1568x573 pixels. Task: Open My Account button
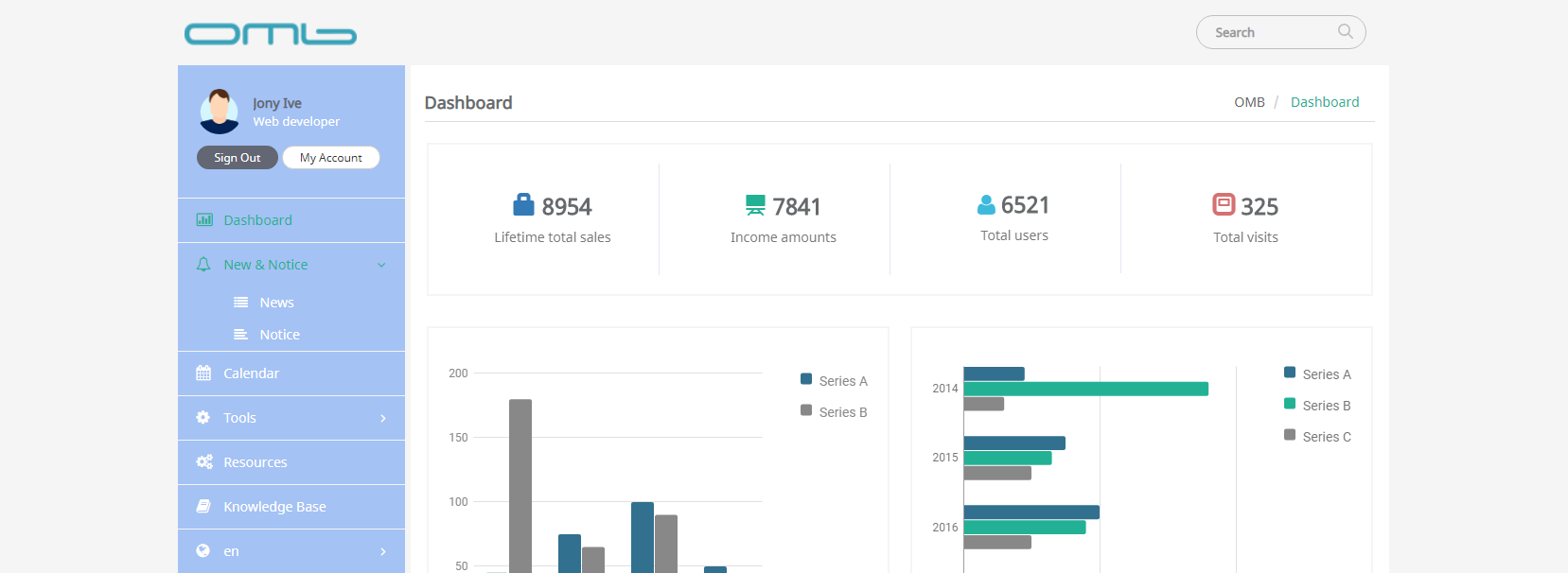[x=331, y=158]
